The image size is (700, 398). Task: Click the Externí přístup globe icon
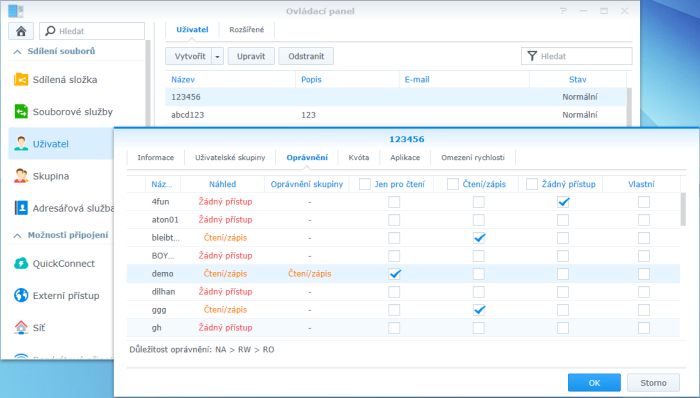[21, 295]
